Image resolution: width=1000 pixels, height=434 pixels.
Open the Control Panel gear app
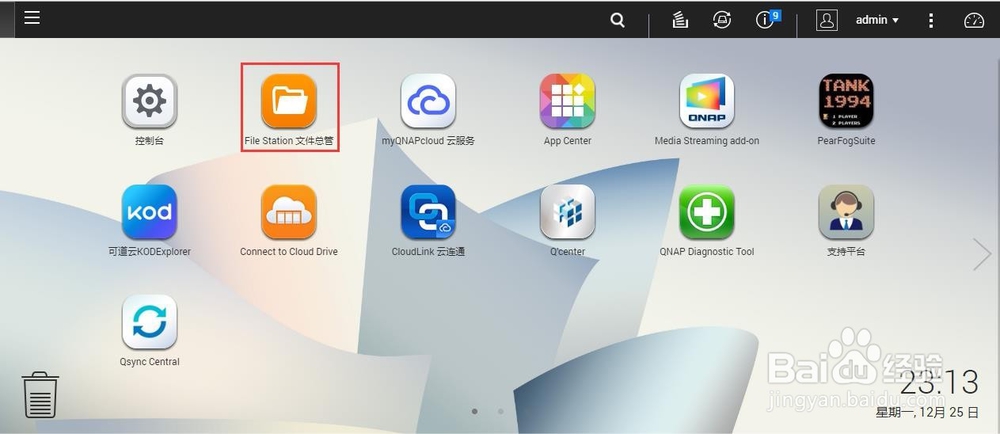[149, 101]
